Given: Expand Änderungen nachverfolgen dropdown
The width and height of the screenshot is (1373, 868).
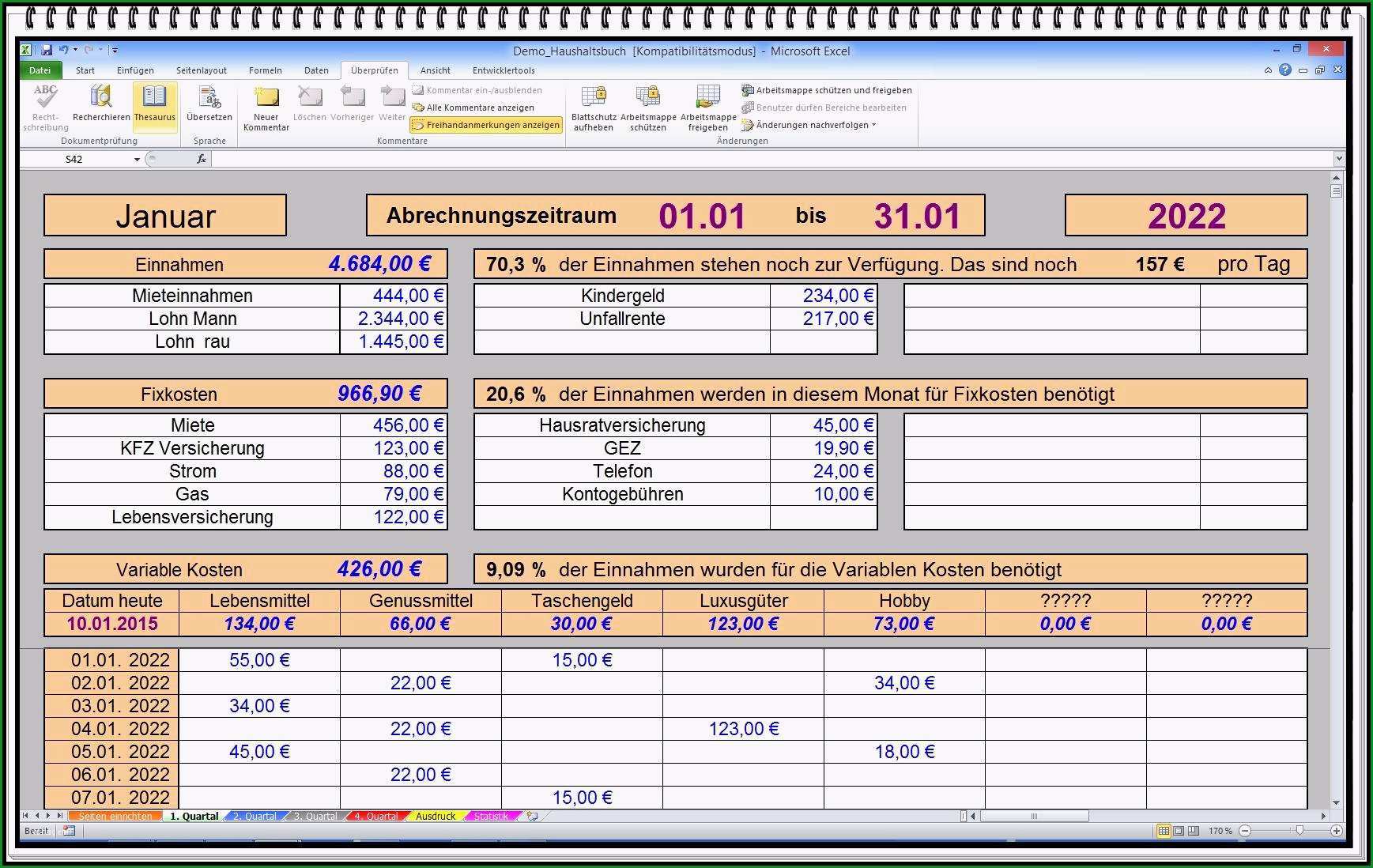Looking at the screenshot, I should (873, 125).
